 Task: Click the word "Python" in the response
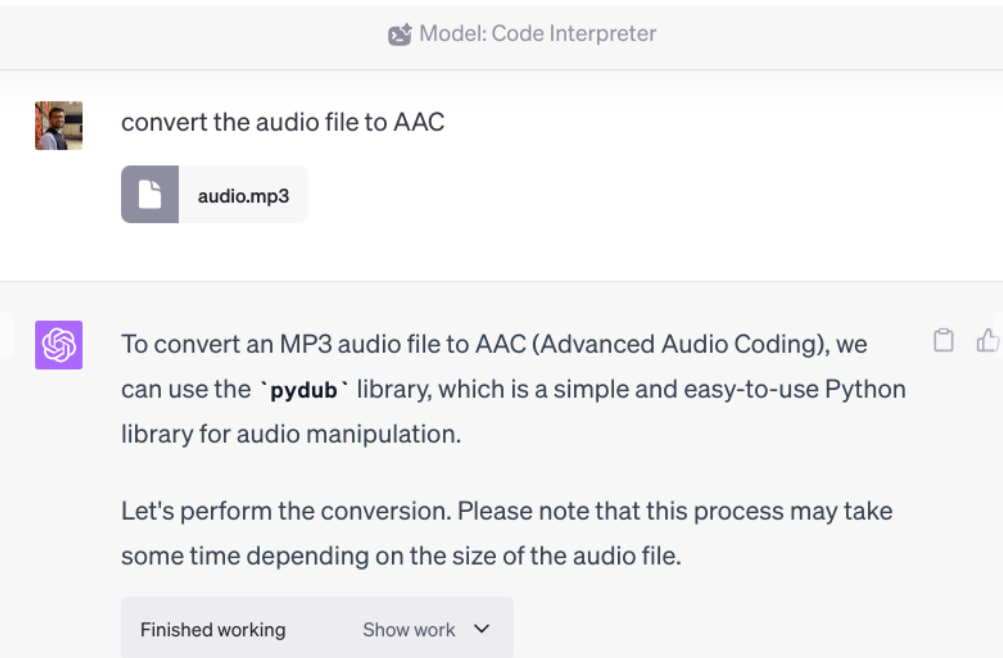[x=865, y=389]
